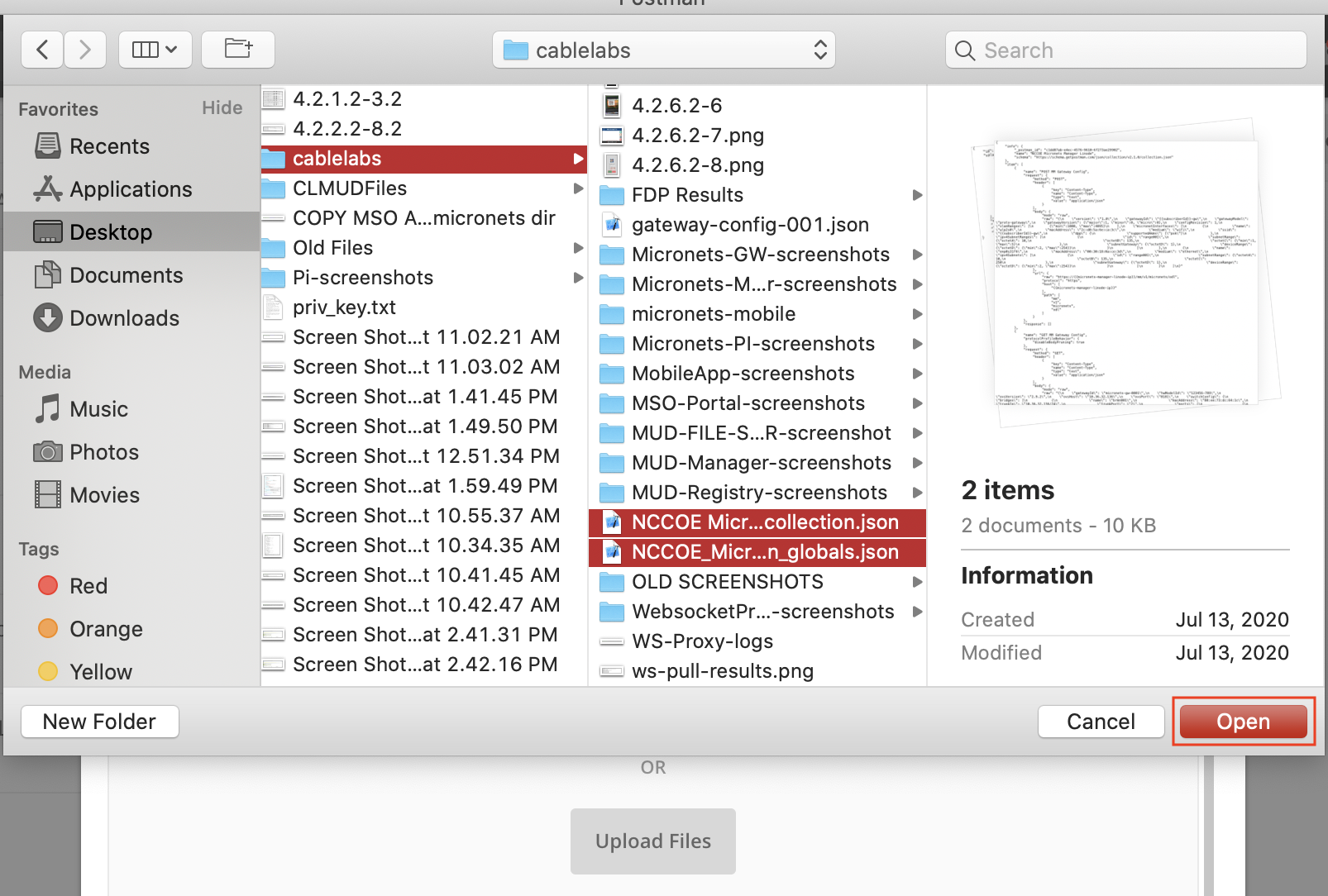Viewport: 1328px width, 896px height.
Task: Select the 4.2.6.2-8.png file icon
Action: 612,165
